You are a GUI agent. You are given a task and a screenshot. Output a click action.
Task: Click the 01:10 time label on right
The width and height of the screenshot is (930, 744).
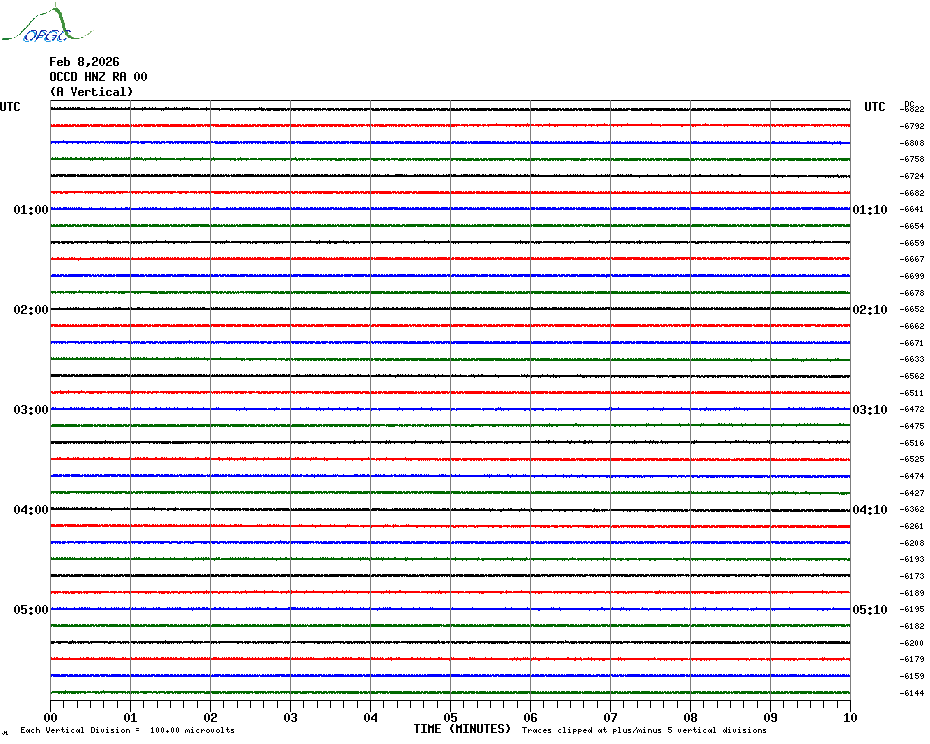coord(869,210)
